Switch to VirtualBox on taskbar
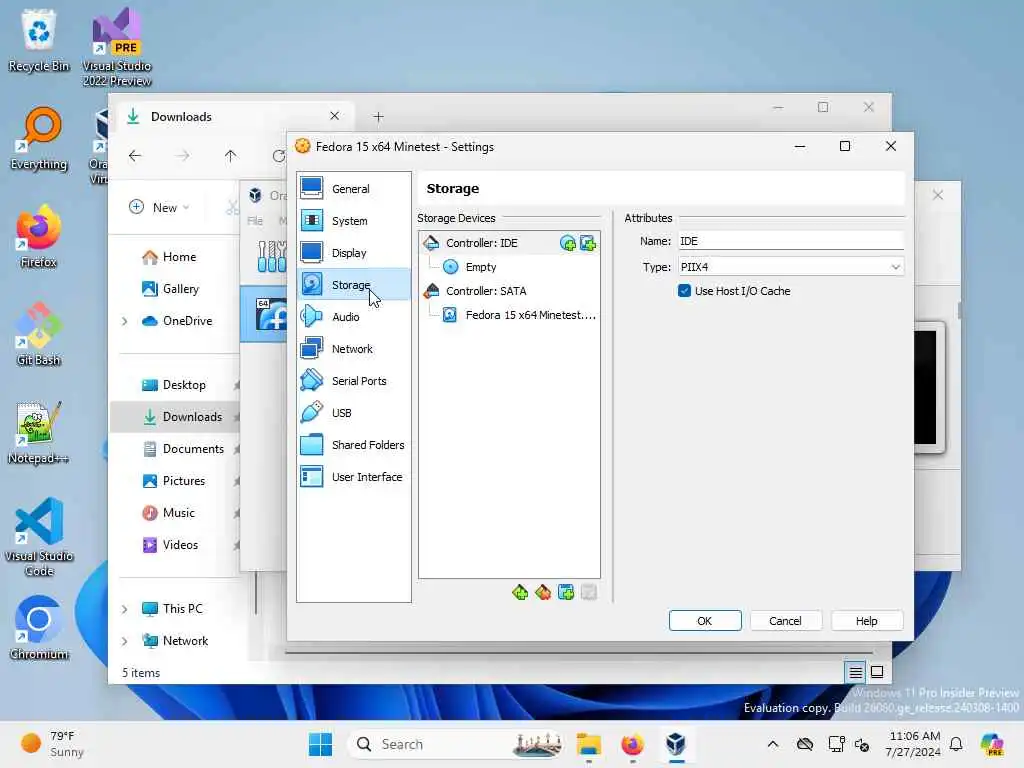The width and height of the screenshot is (1024, 768). pyautogui.click(x=676, y=744)
